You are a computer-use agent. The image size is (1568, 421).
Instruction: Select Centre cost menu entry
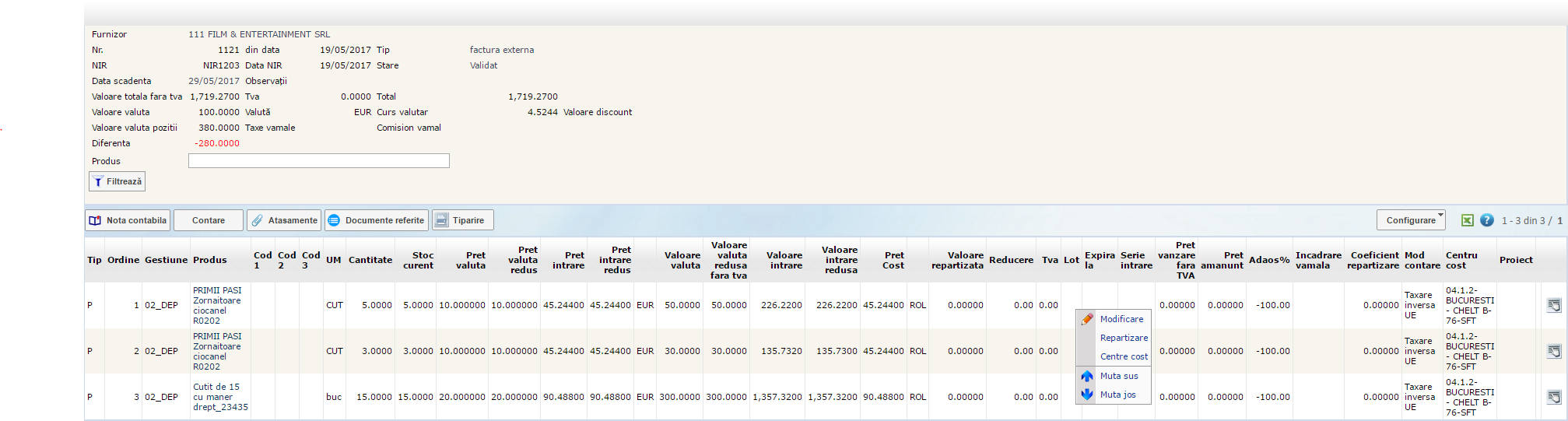click(1124, 356)
